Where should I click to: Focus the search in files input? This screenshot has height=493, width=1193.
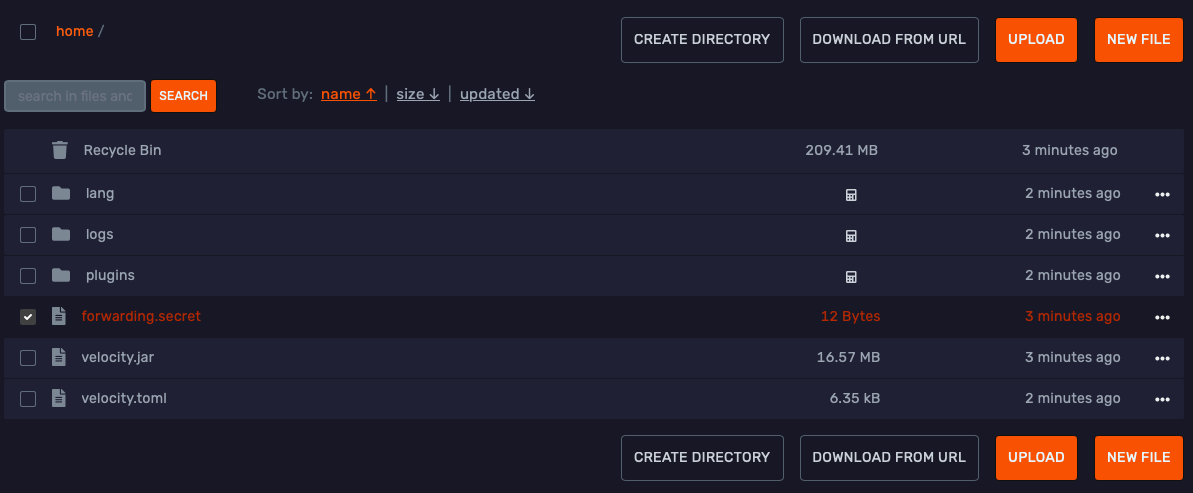[x=75, y=96]
